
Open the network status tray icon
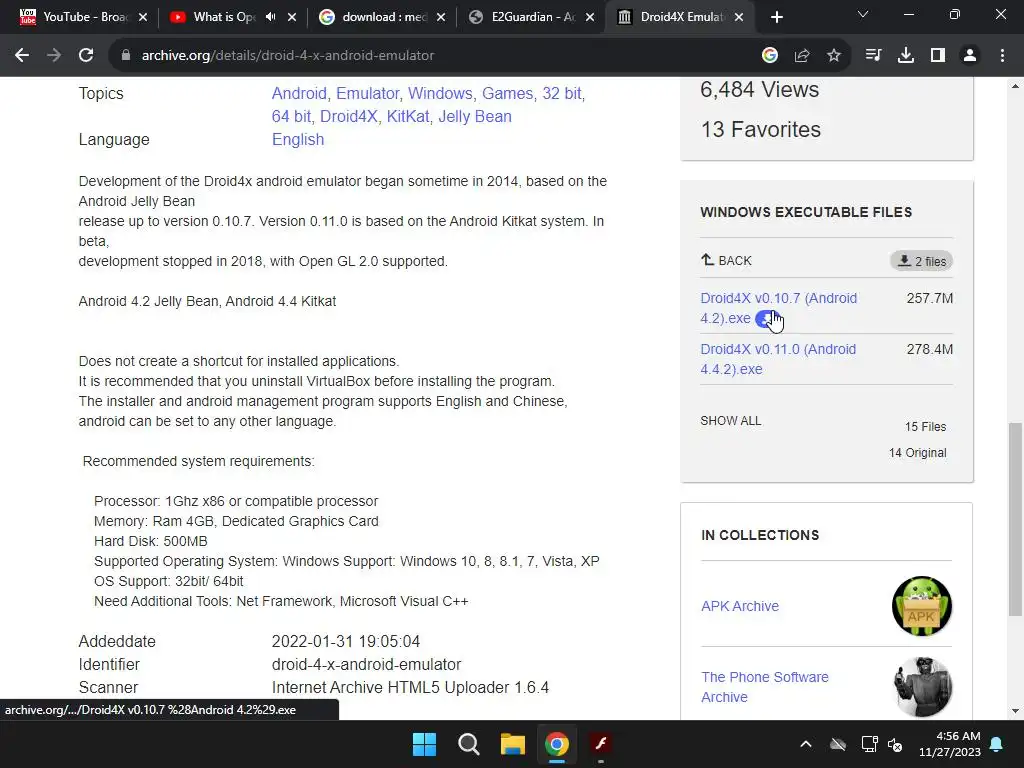click(869, 744)
